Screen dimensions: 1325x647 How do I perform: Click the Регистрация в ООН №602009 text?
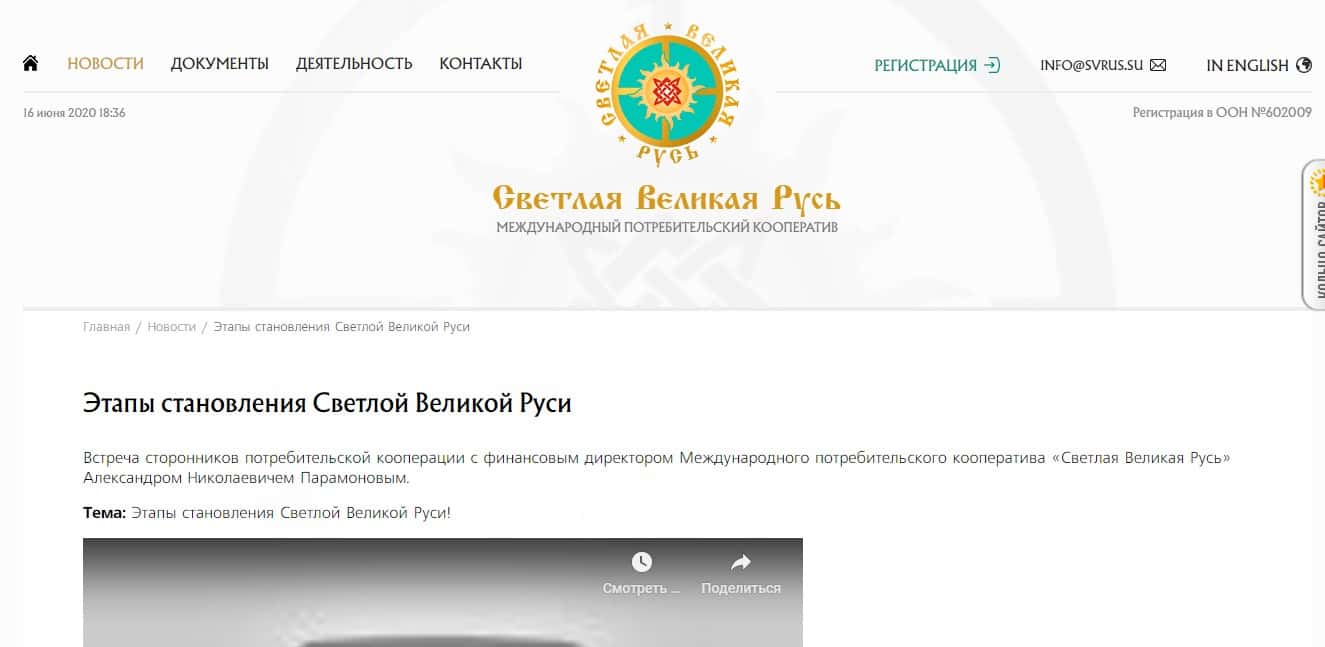pos(1222,113)
